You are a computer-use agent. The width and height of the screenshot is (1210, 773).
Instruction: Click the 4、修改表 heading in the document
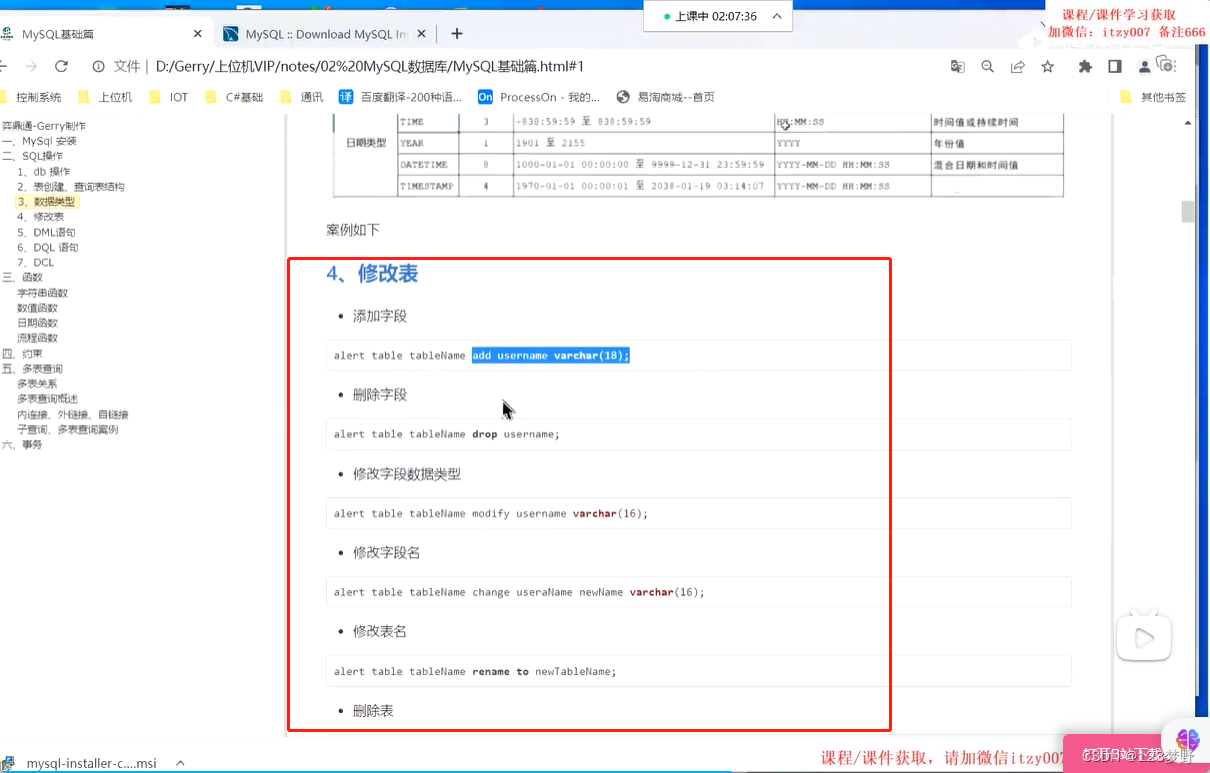(372, 273)
